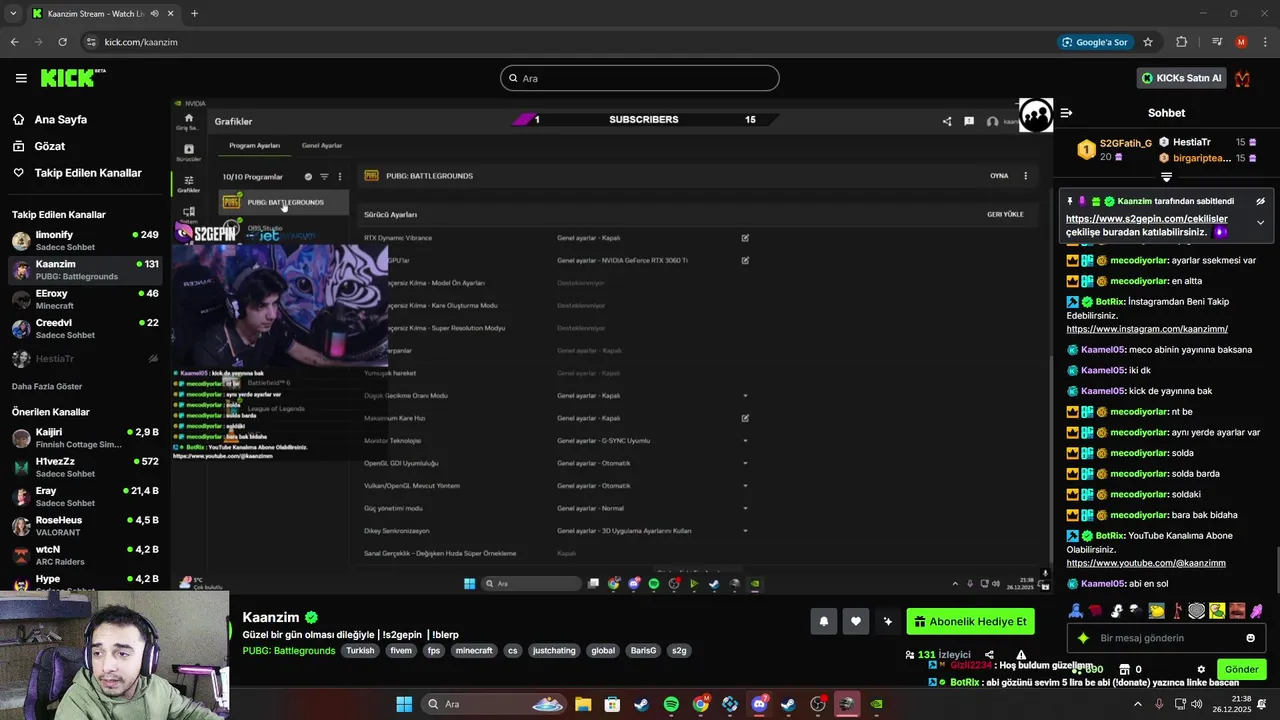This screenshot has width=1280, height=720.
Task: Collapse the Sohbet chat panel
Action: (1066, 113)
